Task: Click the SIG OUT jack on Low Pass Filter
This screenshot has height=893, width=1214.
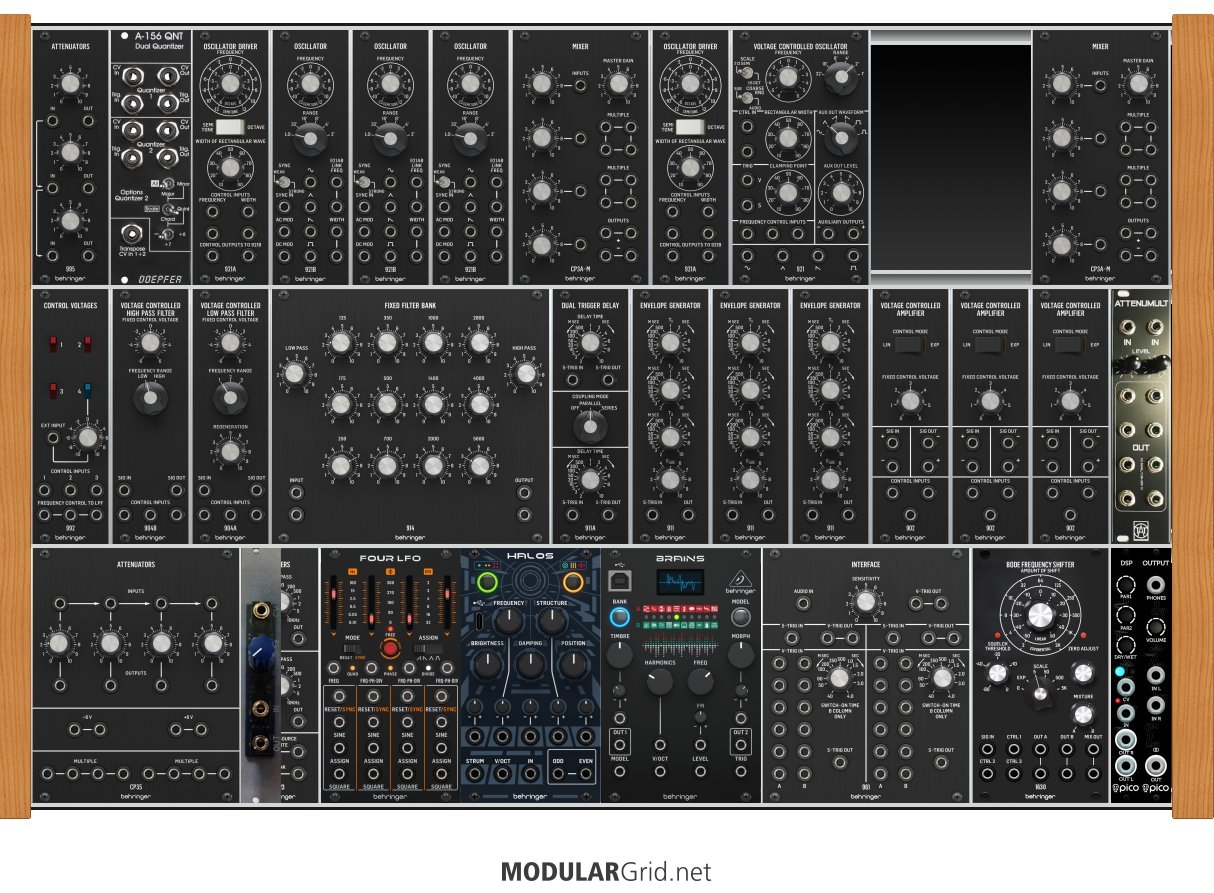Action: pyautogui.click(x=255, y=489)
